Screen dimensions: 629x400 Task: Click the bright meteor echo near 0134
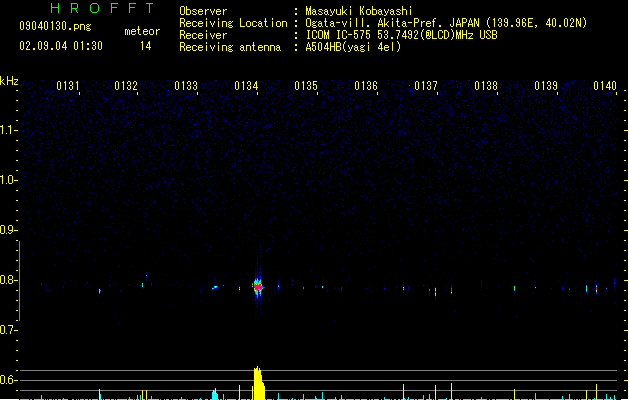(258, 287)
